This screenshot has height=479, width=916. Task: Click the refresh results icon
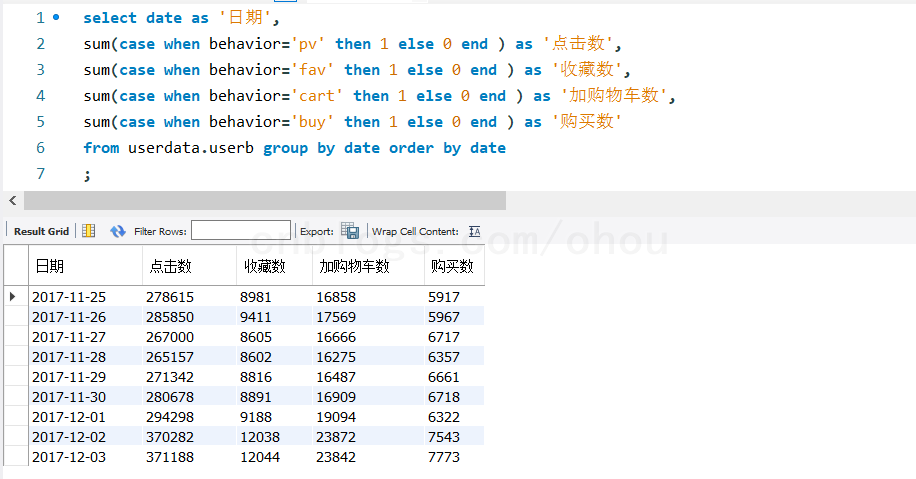click(117, 231)
